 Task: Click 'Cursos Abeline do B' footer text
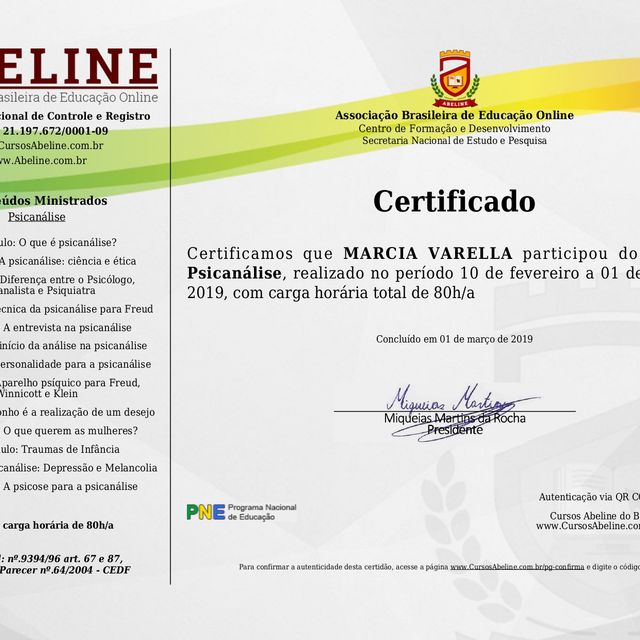click(595, 516)
